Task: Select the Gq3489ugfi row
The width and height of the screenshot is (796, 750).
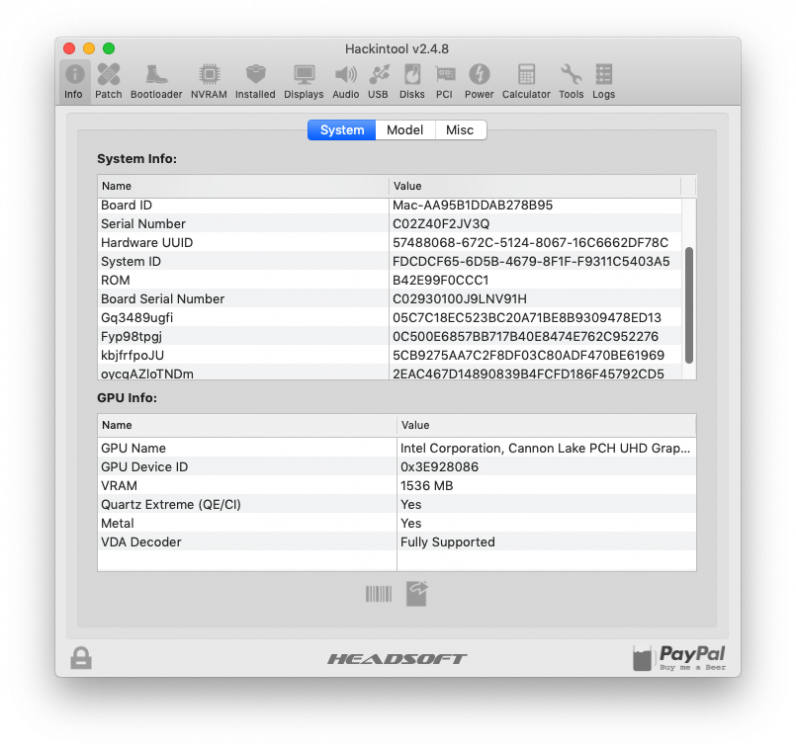Action: click(390, 318)
